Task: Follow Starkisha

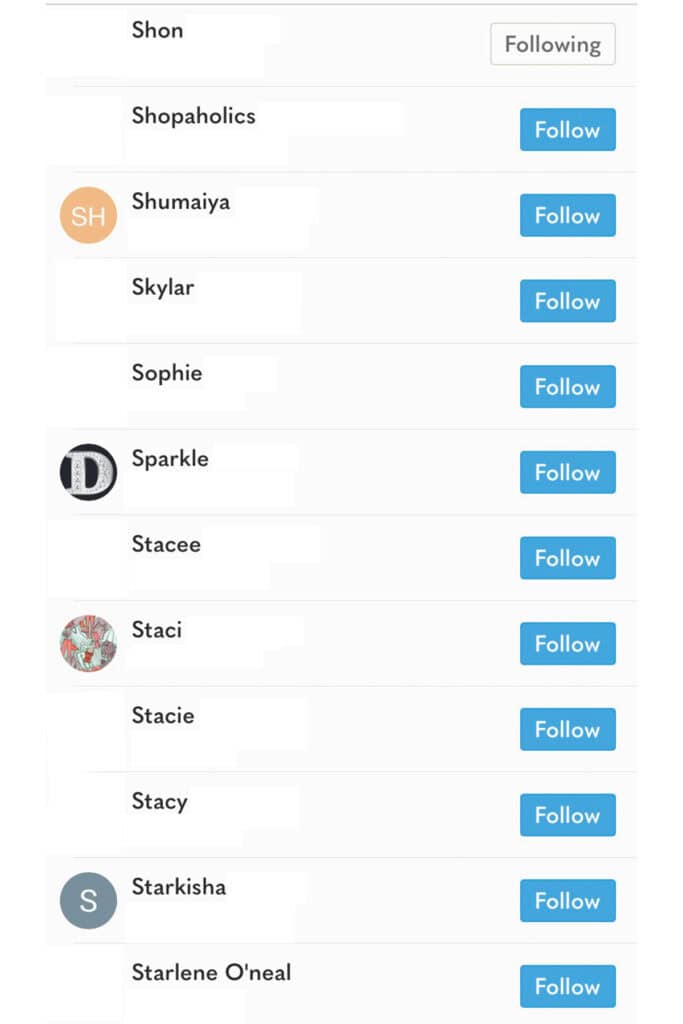Action: [567, 901]
